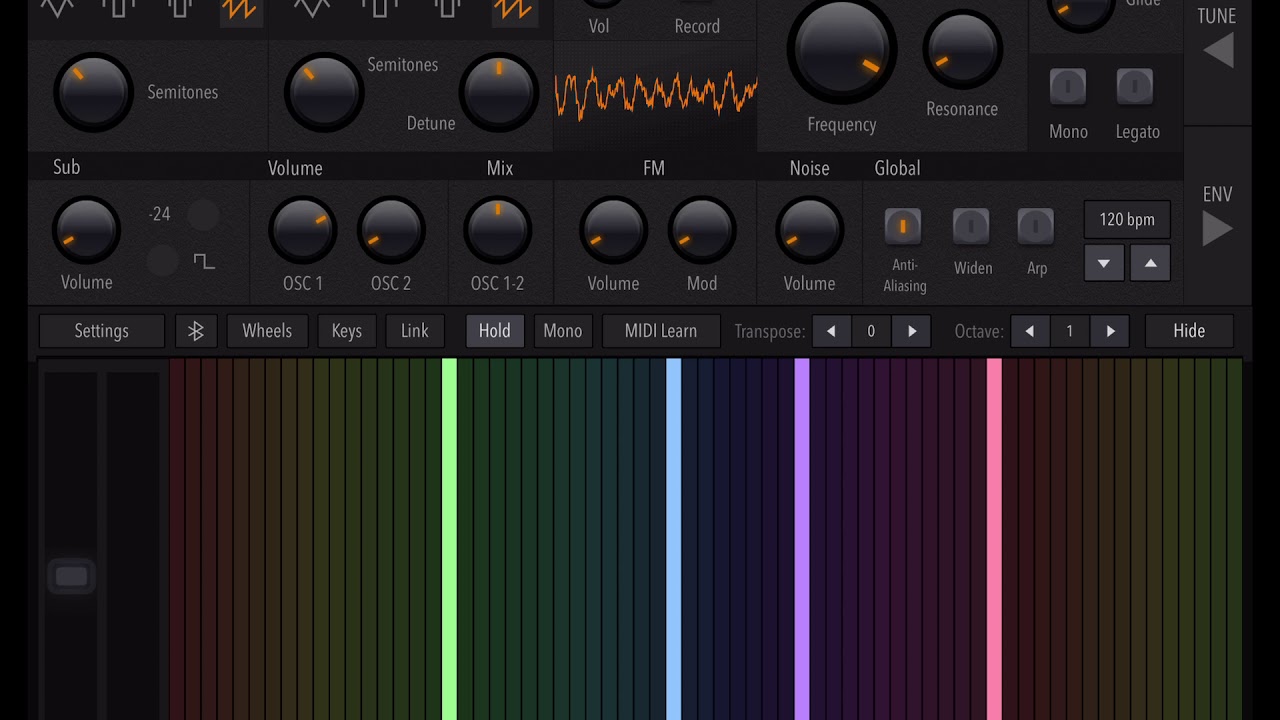
Task: Click the OSC 2 volume knob
Action: (391, 231)
